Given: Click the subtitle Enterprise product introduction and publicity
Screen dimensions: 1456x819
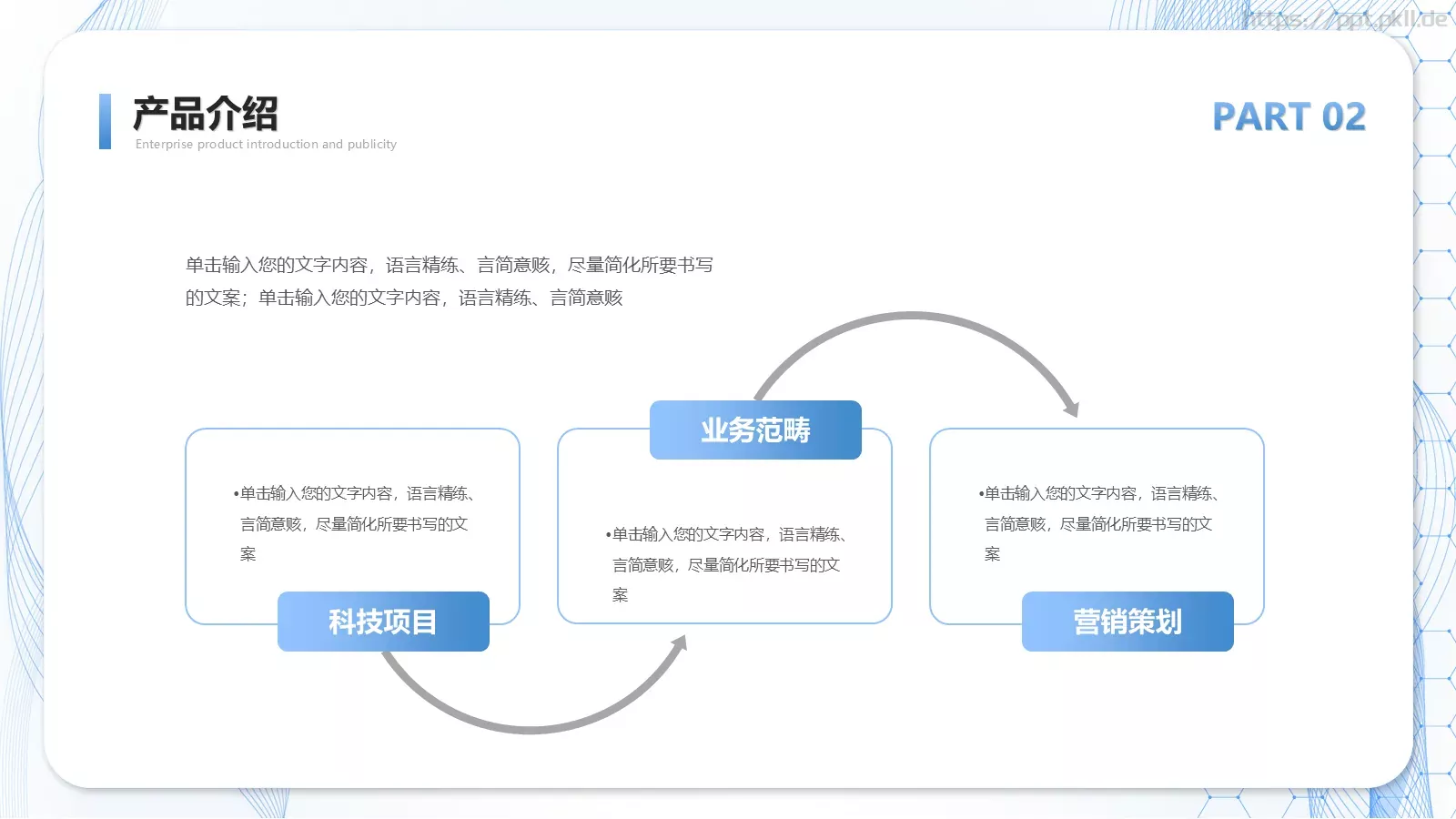Looking at the screenshot, I should tap(266, 144).
